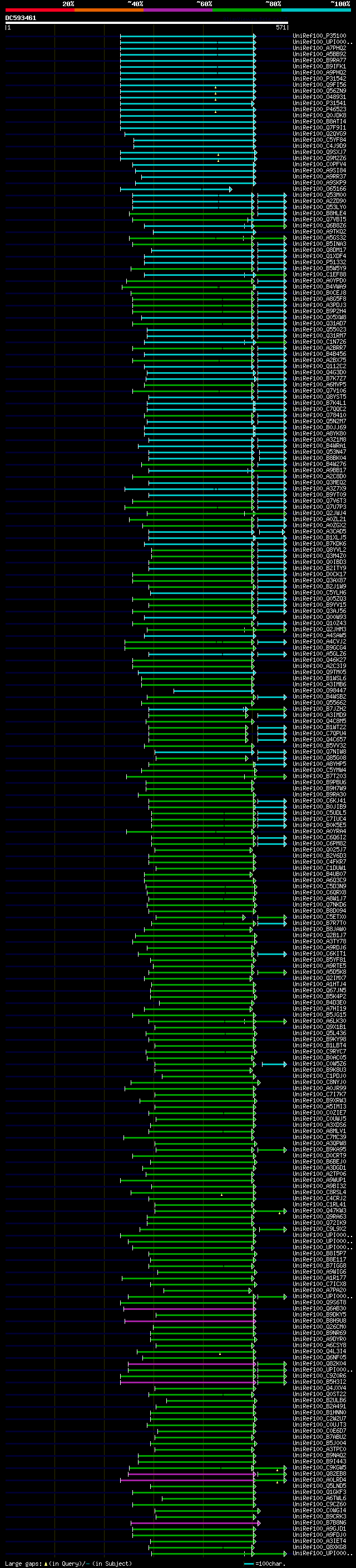Select hit label UniRef100_A5BB92

pyautogui.click(x=319, y=54)
